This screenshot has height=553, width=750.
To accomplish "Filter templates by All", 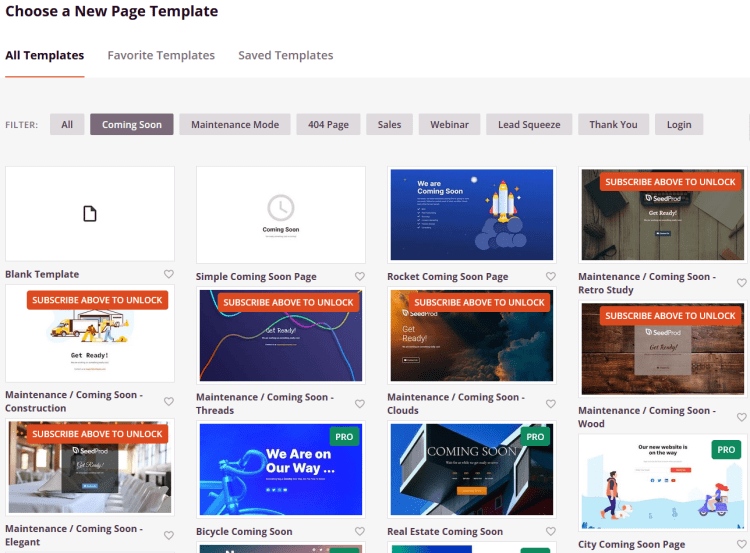I will coord(67,124).
